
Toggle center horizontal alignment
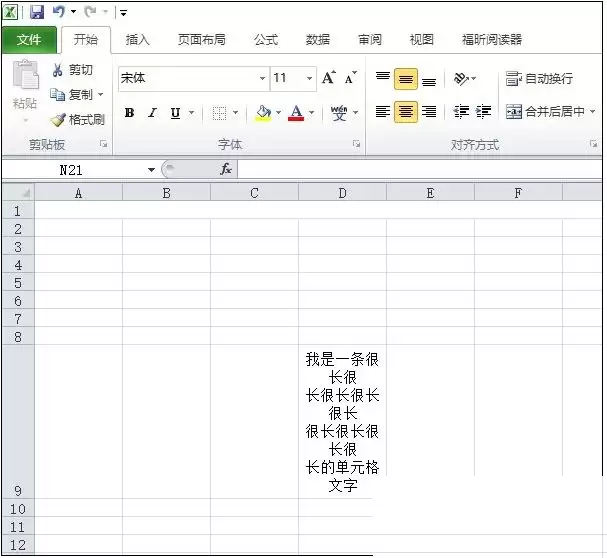tap(406, 112)
